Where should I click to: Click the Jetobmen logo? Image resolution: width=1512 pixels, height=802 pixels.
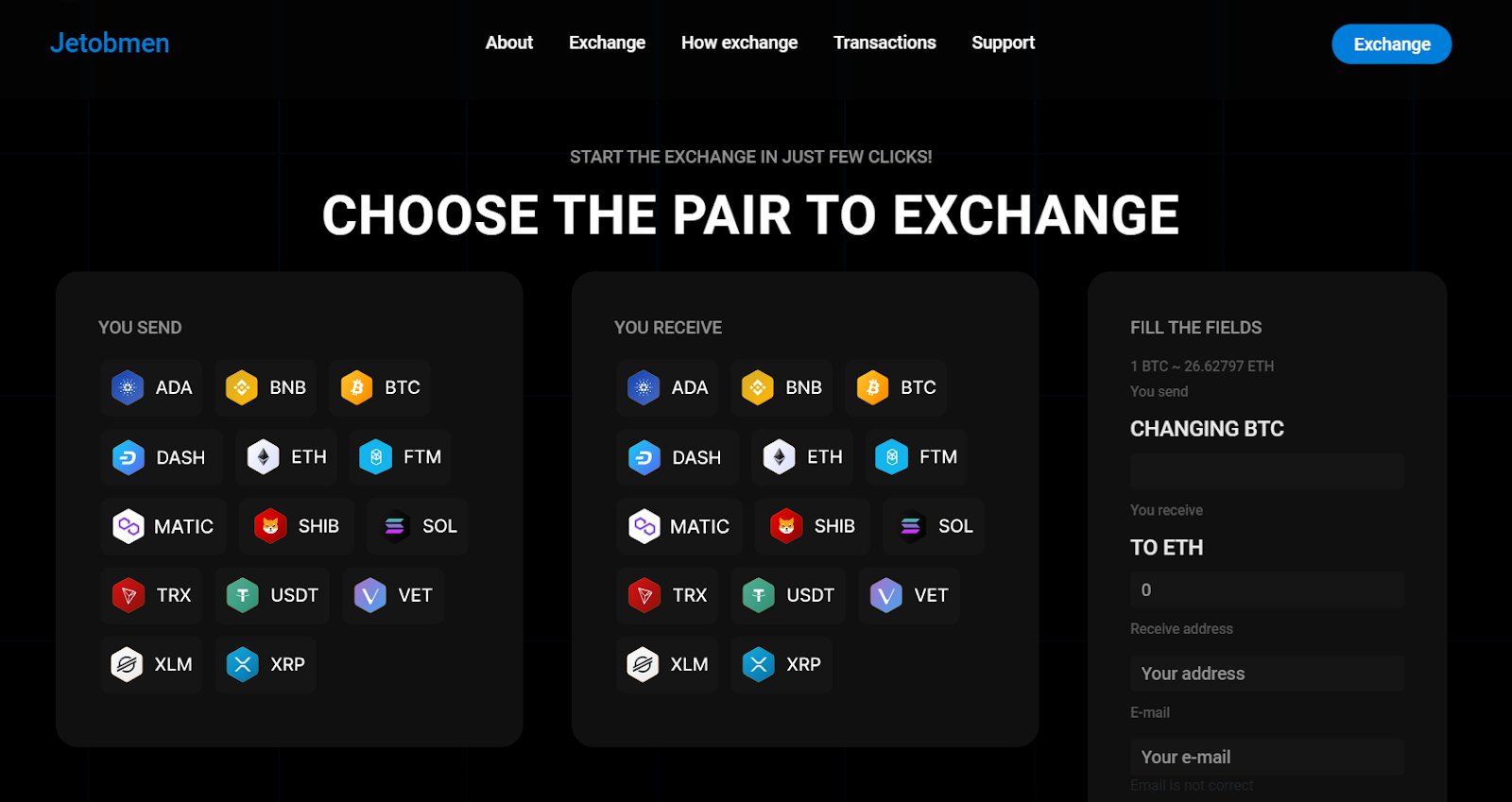pos(110,43)
